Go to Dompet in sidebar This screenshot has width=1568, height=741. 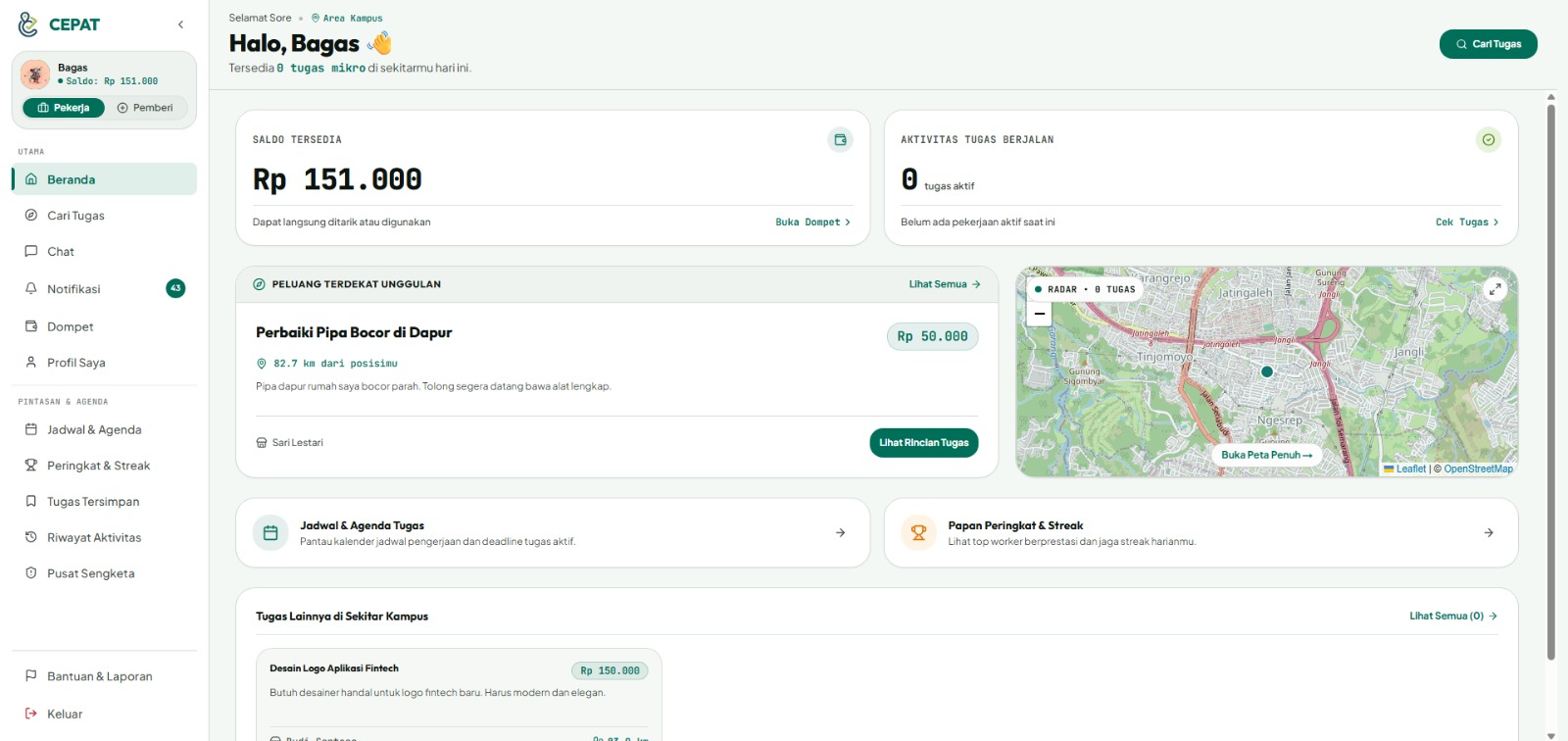[104, 326]
